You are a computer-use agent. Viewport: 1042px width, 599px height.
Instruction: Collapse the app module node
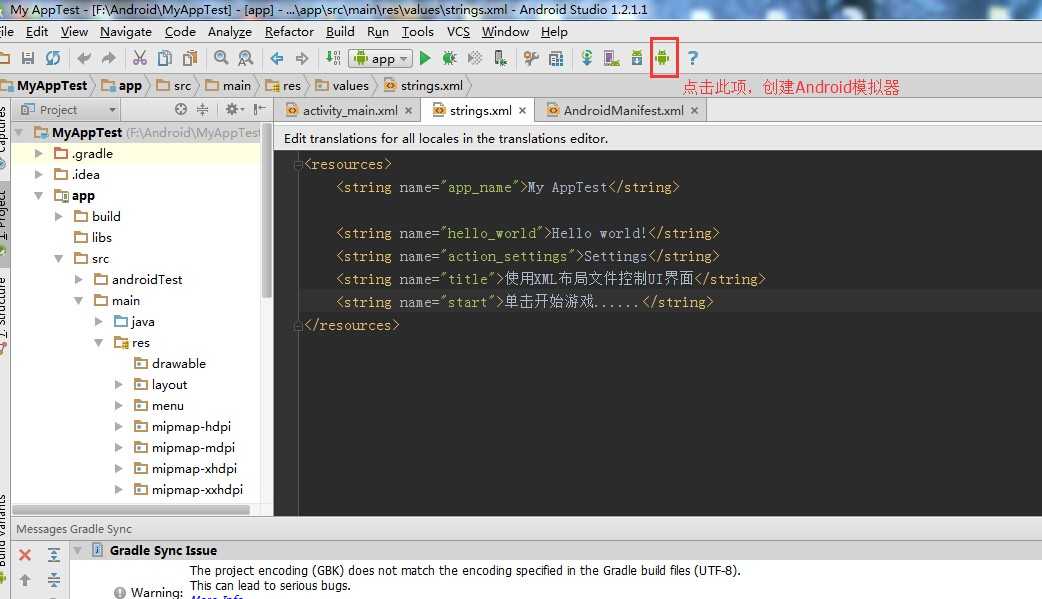[39, 195]
